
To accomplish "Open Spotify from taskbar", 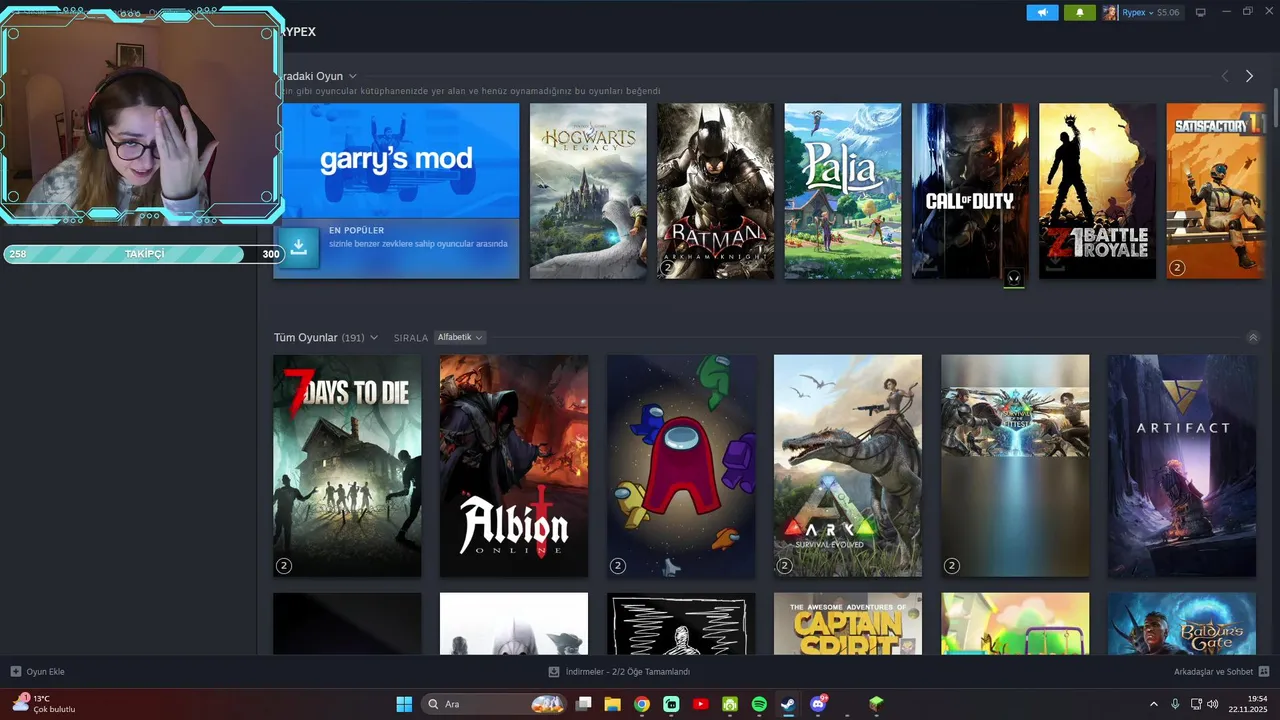I will point(759,704).
